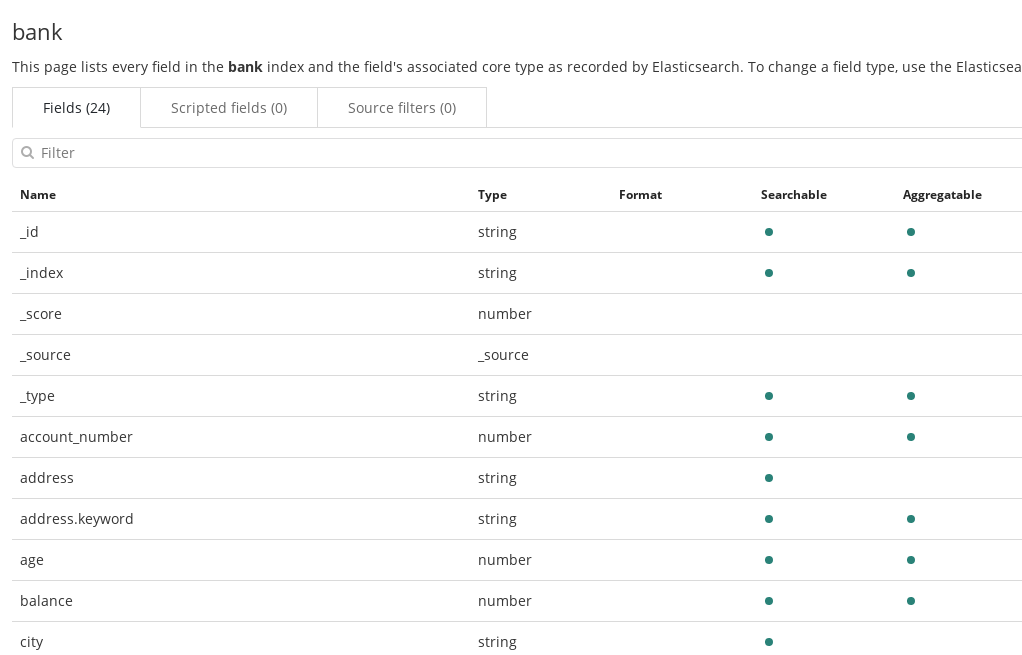This screenshot has height=655, width=1022.
Task: Sort by the Aggregatable column header
Action: [942, 195]
